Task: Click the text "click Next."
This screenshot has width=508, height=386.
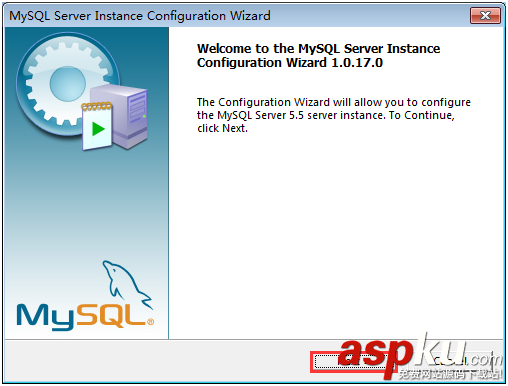Action: (x=222, y=128)
